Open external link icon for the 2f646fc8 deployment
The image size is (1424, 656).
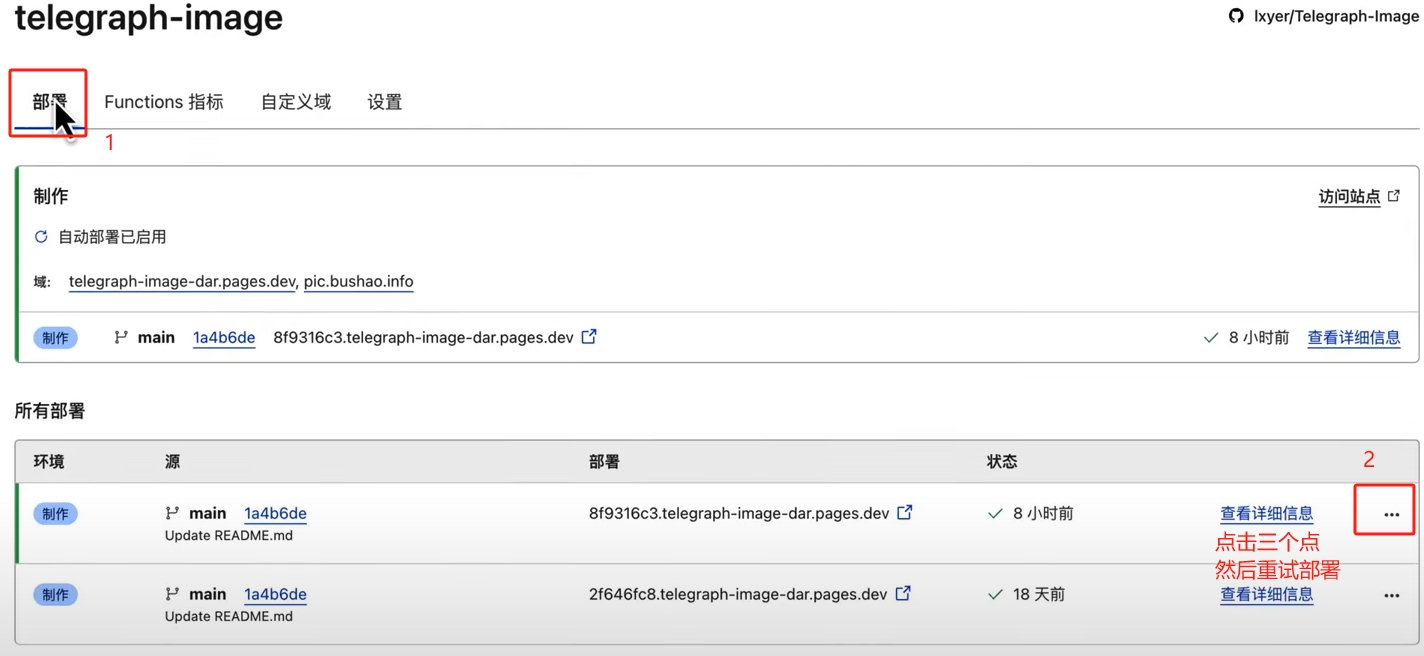point(903,594)
